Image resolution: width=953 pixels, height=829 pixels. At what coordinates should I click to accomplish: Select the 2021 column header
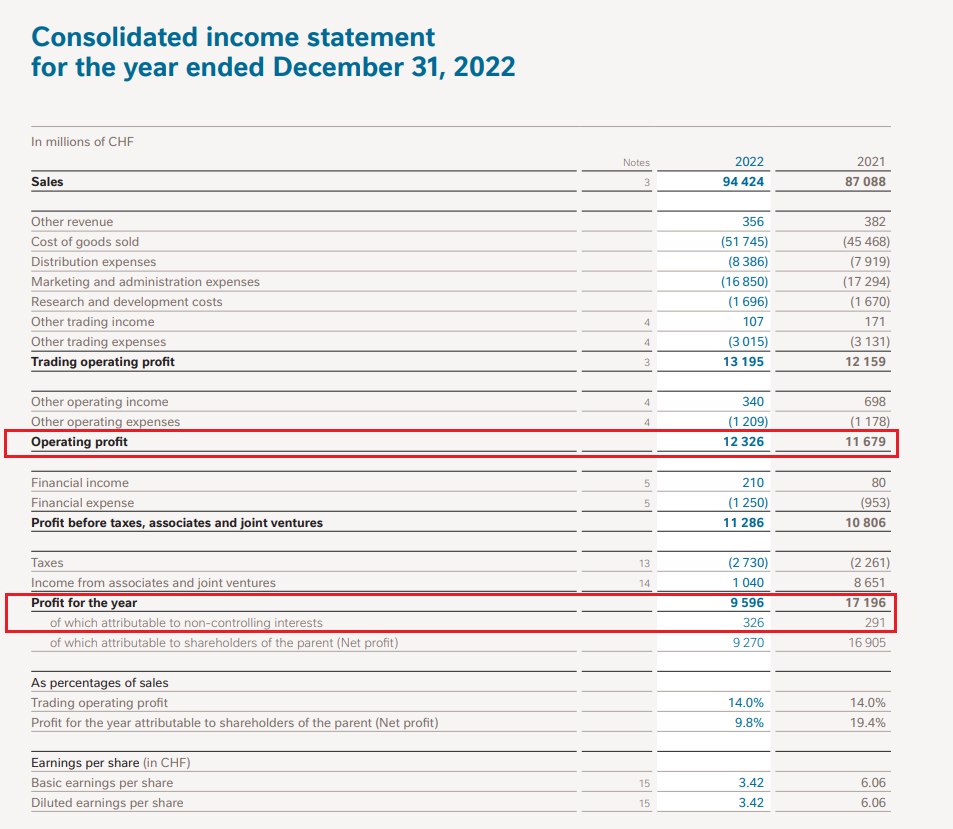click(870, 162)
